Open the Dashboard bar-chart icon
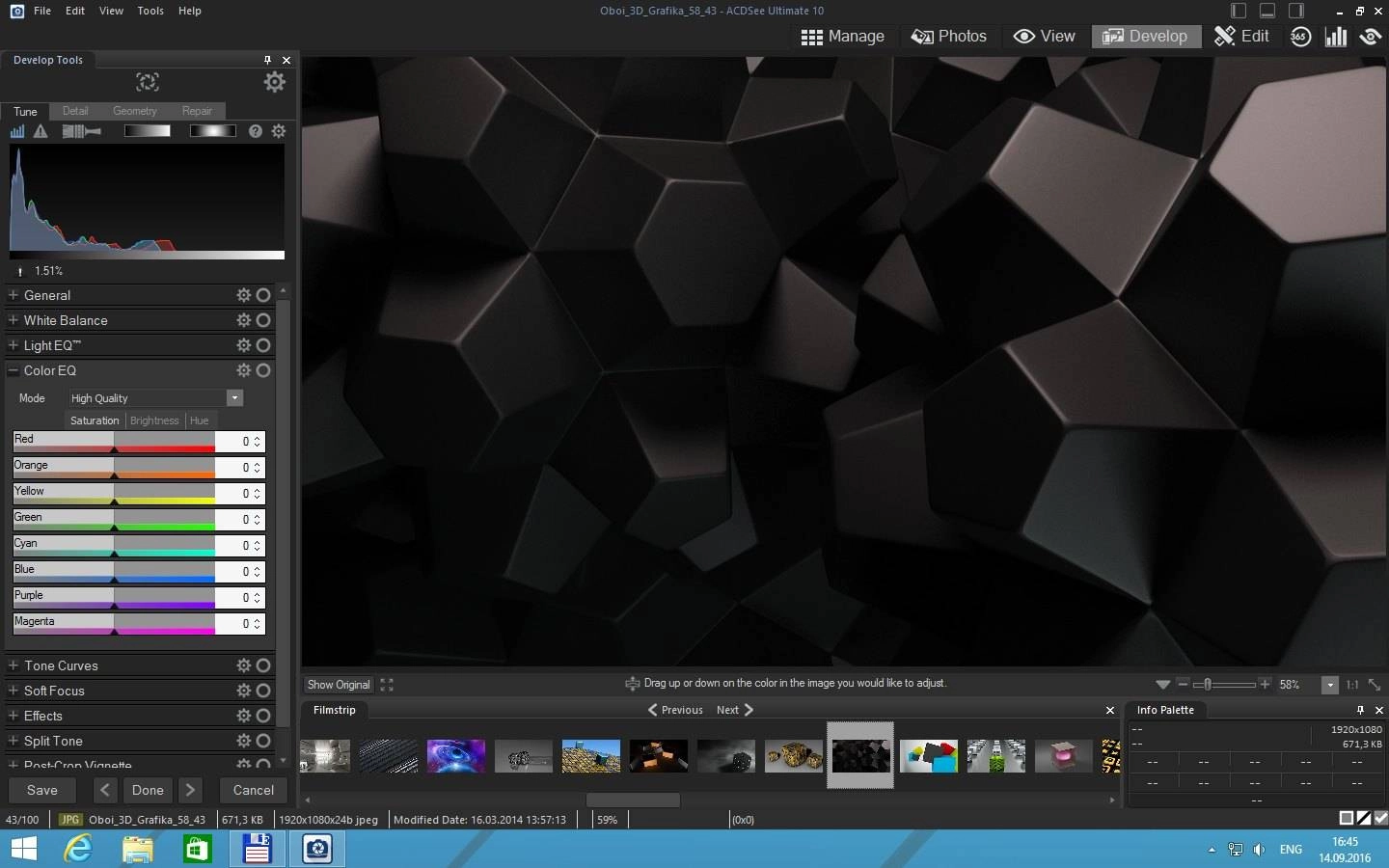Viewport: 1389px width, 868px height. [1336, 37]
